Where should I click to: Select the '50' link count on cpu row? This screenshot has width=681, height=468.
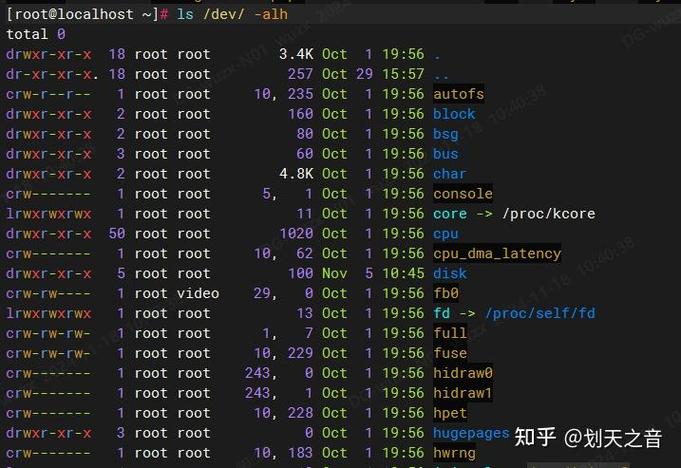point(117,234)
